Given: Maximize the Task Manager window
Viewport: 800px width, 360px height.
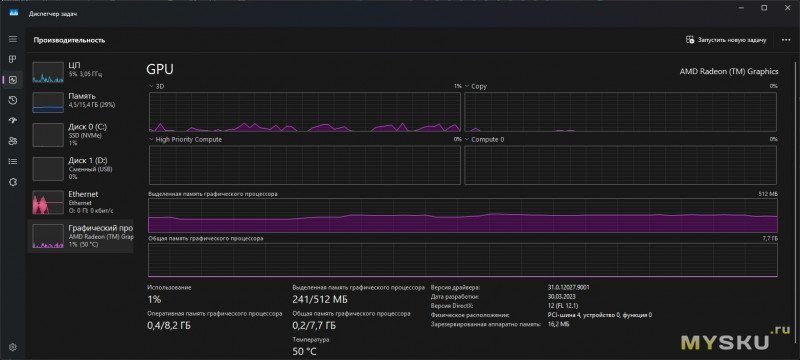Looking at the screenshot, I should (764, 8).
